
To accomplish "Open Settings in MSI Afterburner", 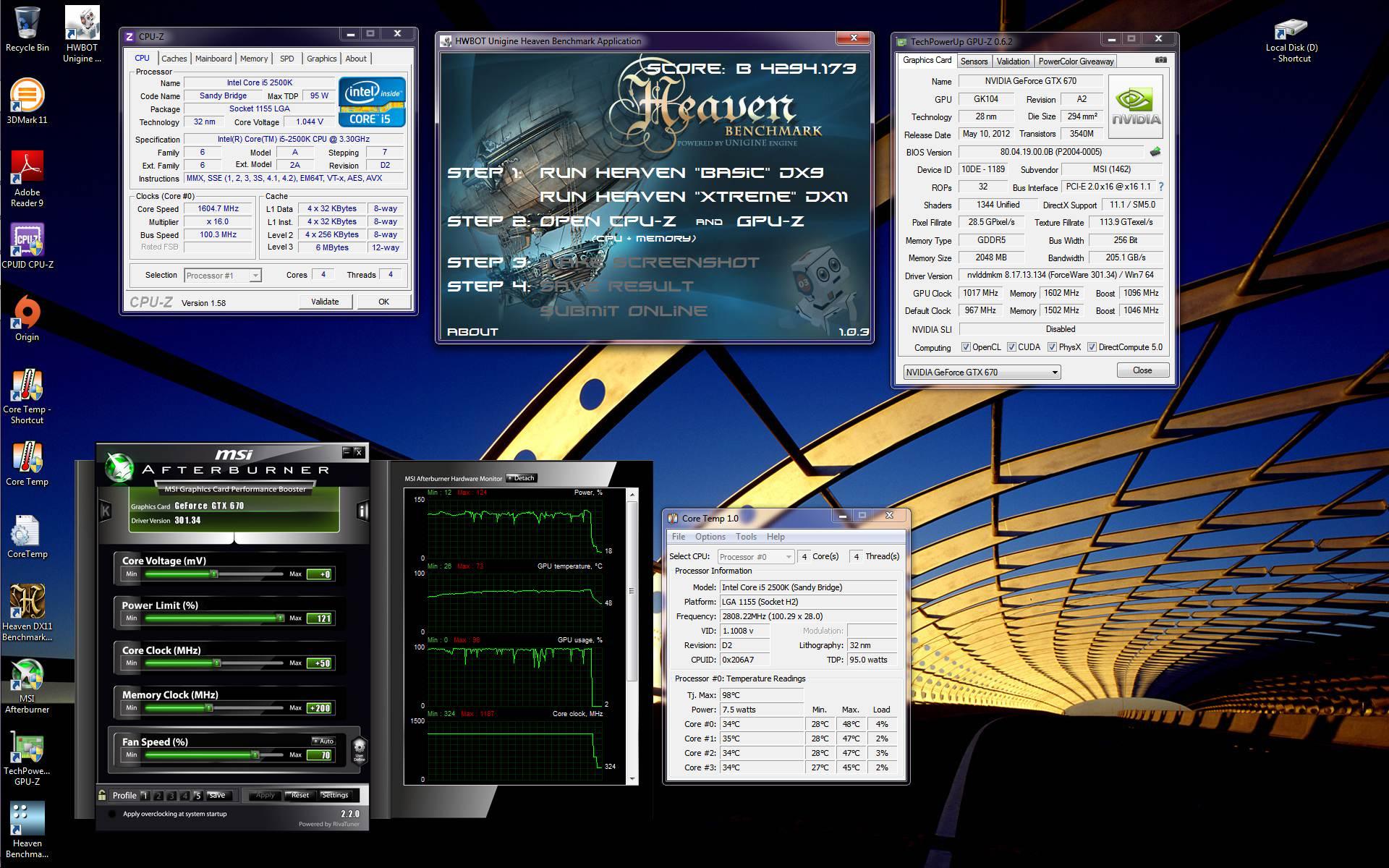I will point(334,795).
